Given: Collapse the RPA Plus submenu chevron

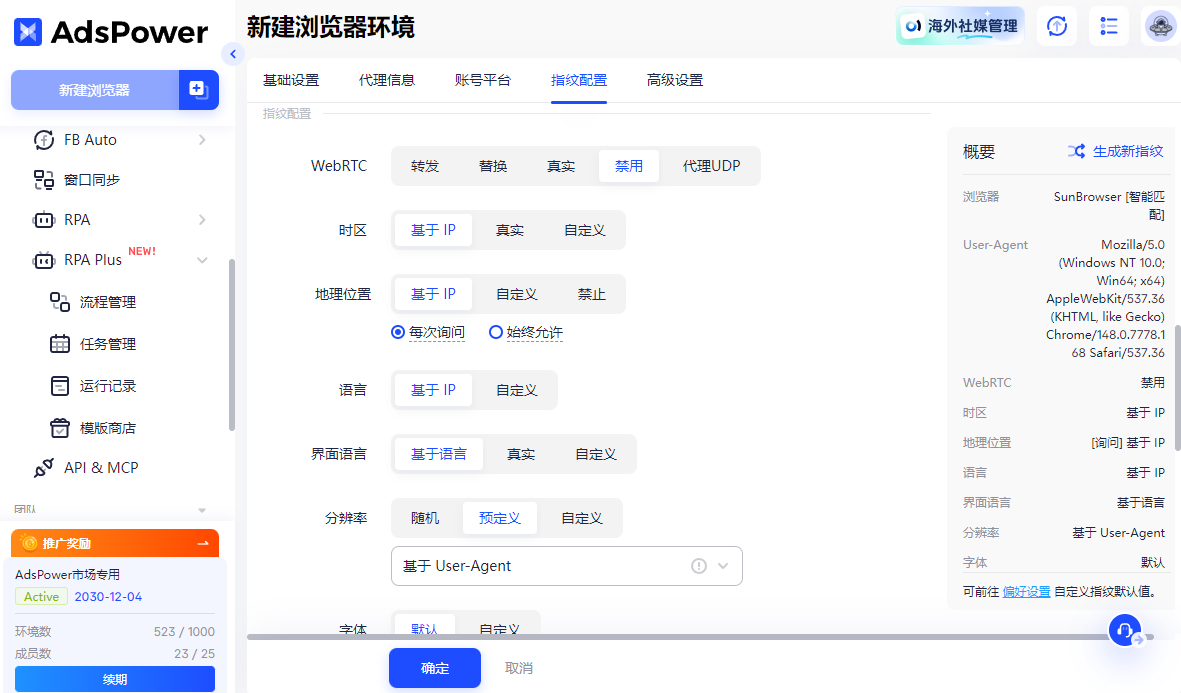Looking at the screenshot, I should pos(202,261).
